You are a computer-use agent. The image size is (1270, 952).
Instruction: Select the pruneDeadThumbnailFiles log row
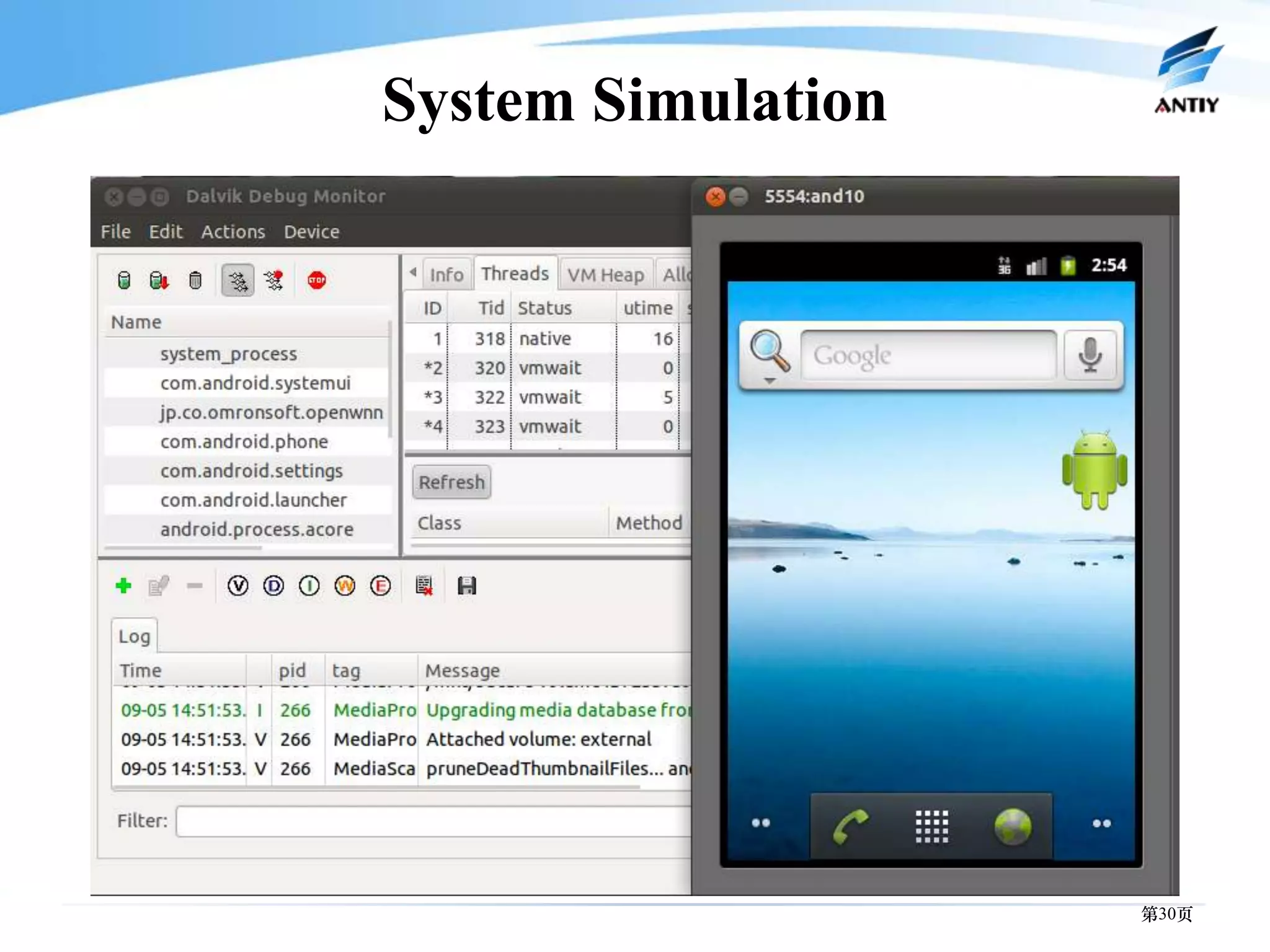pos(403,769)
